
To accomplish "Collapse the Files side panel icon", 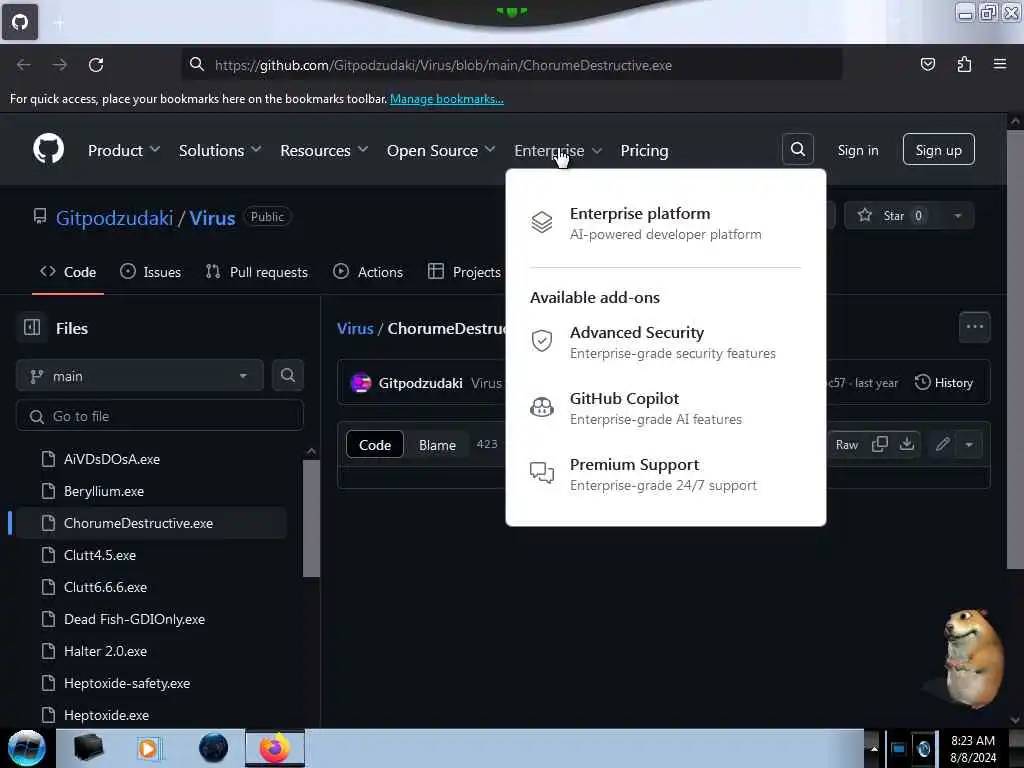I will (x=32, y=327).
